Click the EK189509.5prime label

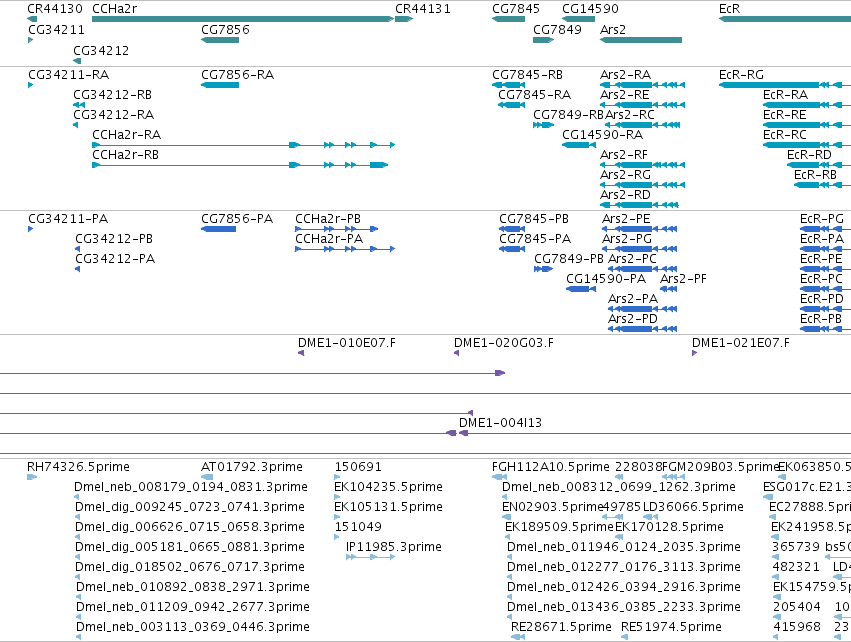pyautogui.click(x=559, y=527)
